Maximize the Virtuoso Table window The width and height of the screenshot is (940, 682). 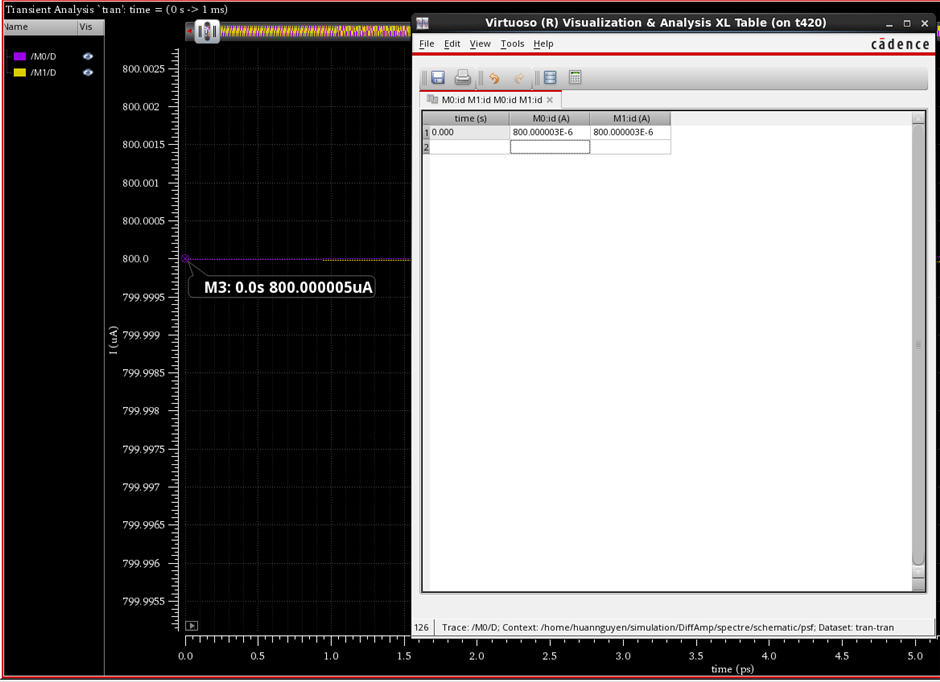click(907, 23)
